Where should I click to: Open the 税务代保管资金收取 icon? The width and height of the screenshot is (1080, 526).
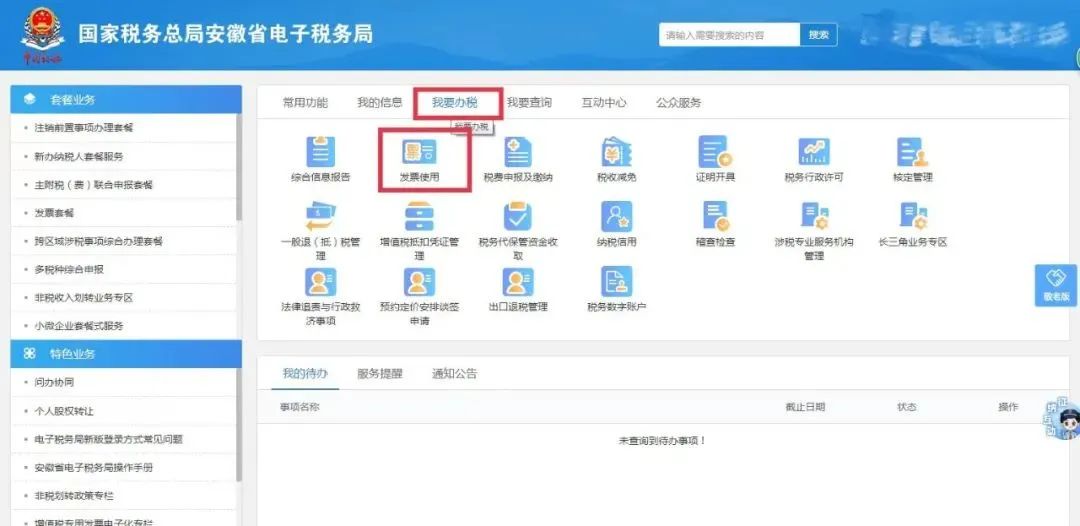click(518, 216)
